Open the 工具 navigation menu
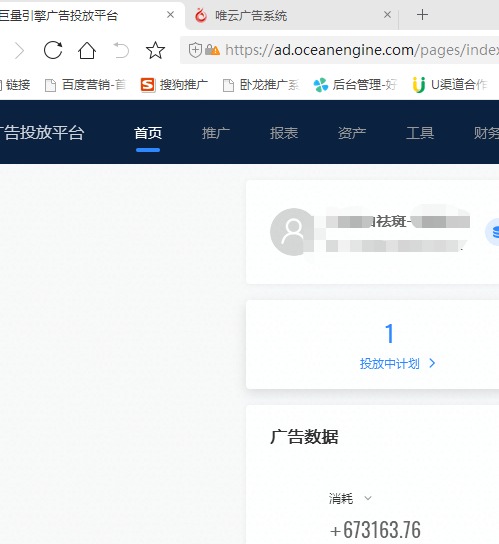This screenshot has height=544, width=499. [x=420, y=133]
